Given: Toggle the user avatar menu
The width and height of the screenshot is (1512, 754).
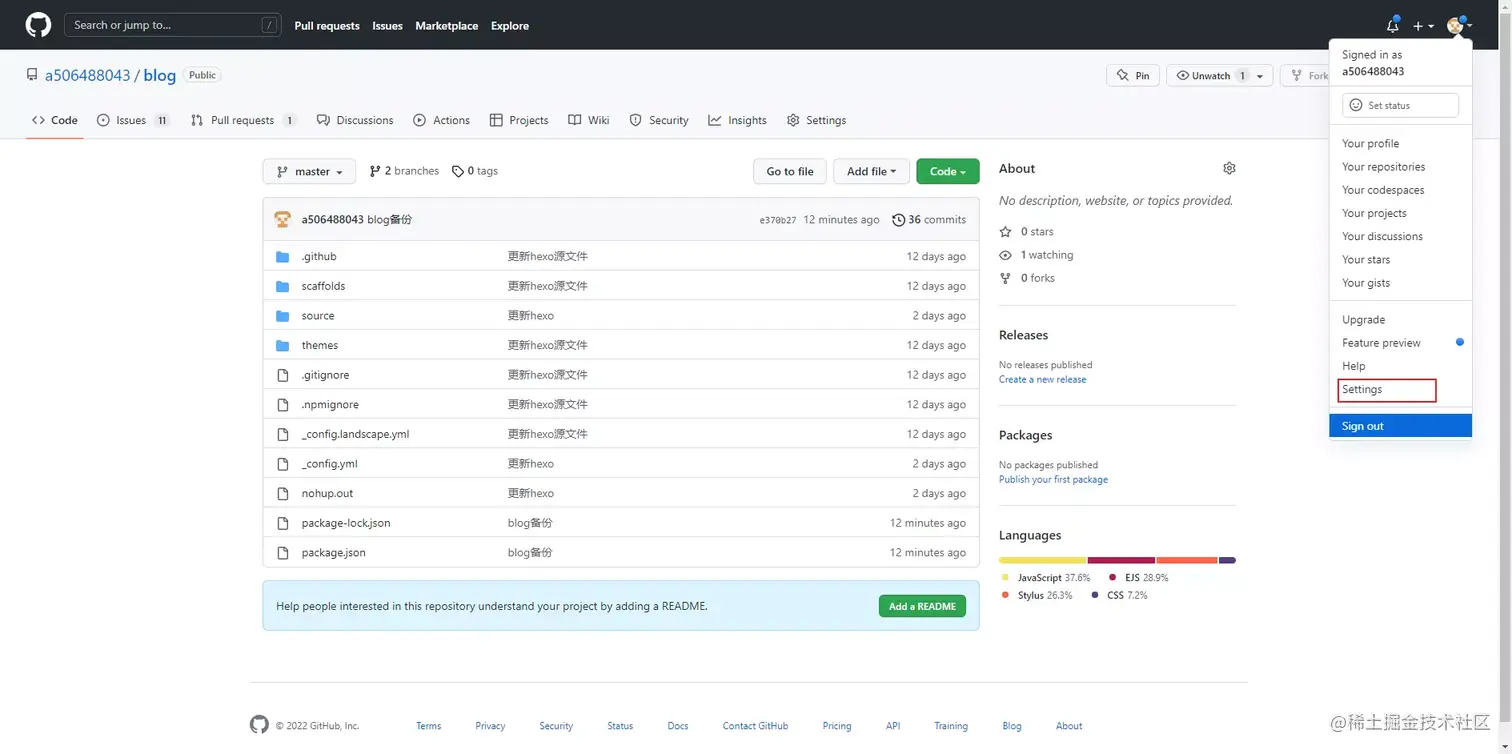Looking at the screenshot, I should coord(1459,26).
